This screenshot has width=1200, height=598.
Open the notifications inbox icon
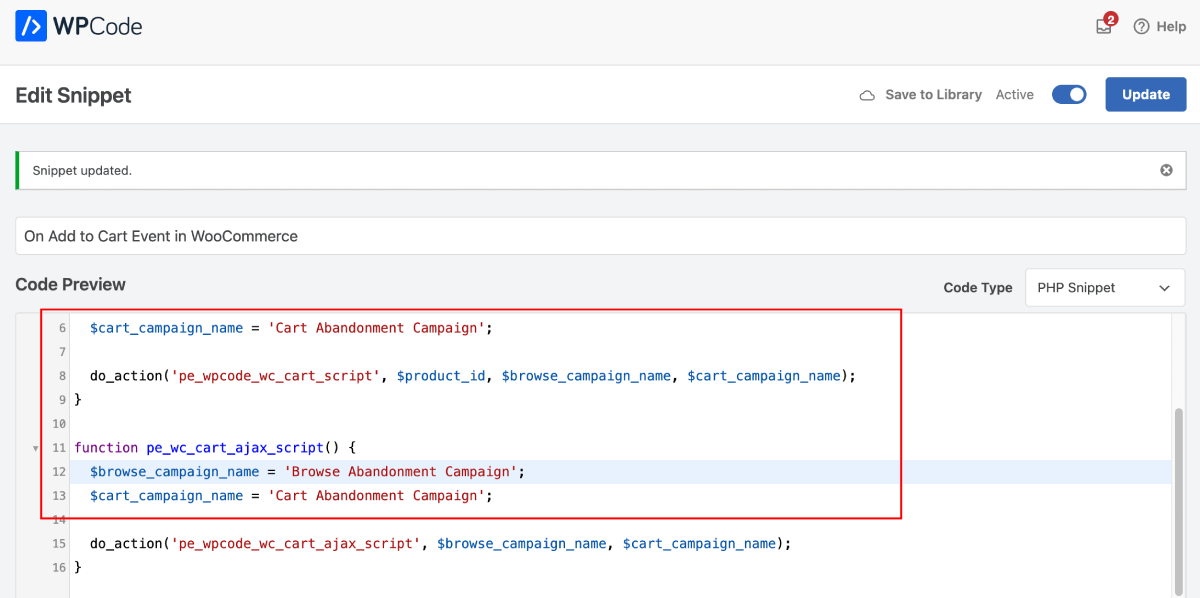click(x=1104, y=28)
